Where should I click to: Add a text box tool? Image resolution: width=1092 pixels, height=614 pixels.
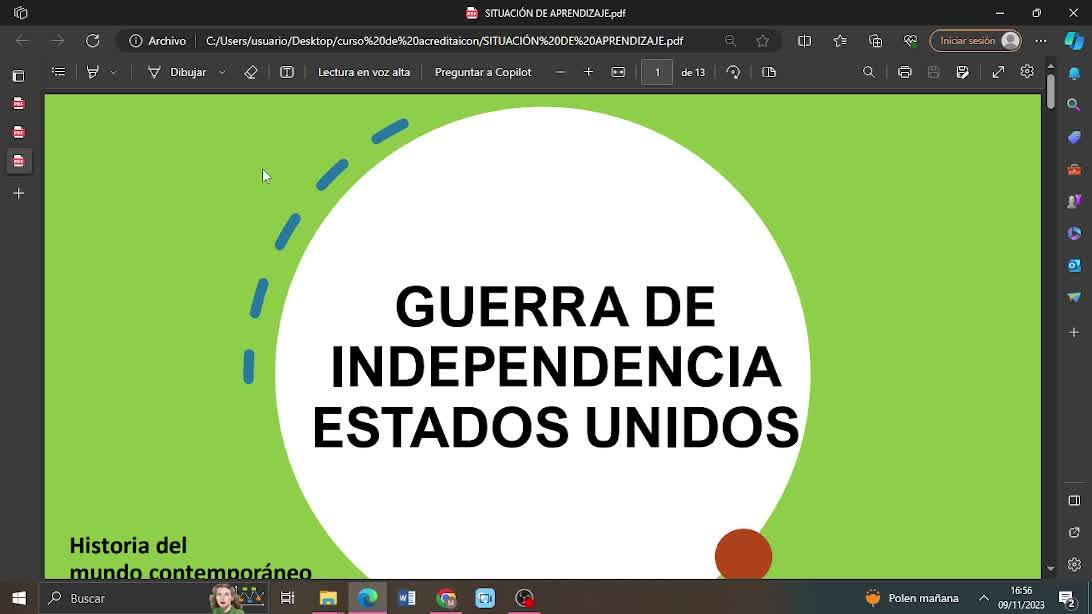pos(287,72)
